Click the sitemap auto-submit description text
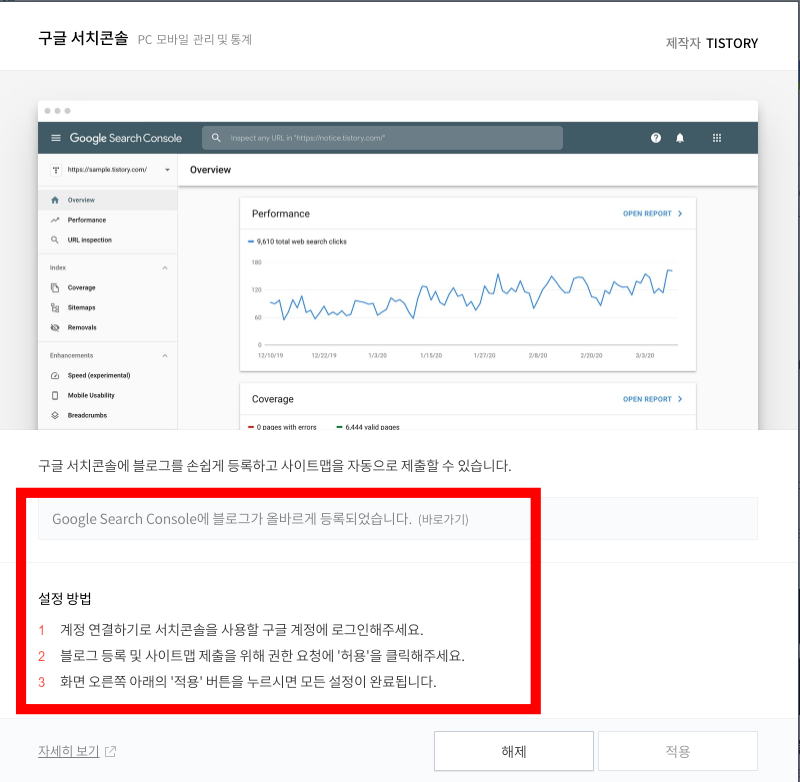The height and width of the screenshot is (782, 800). [275, 465]
